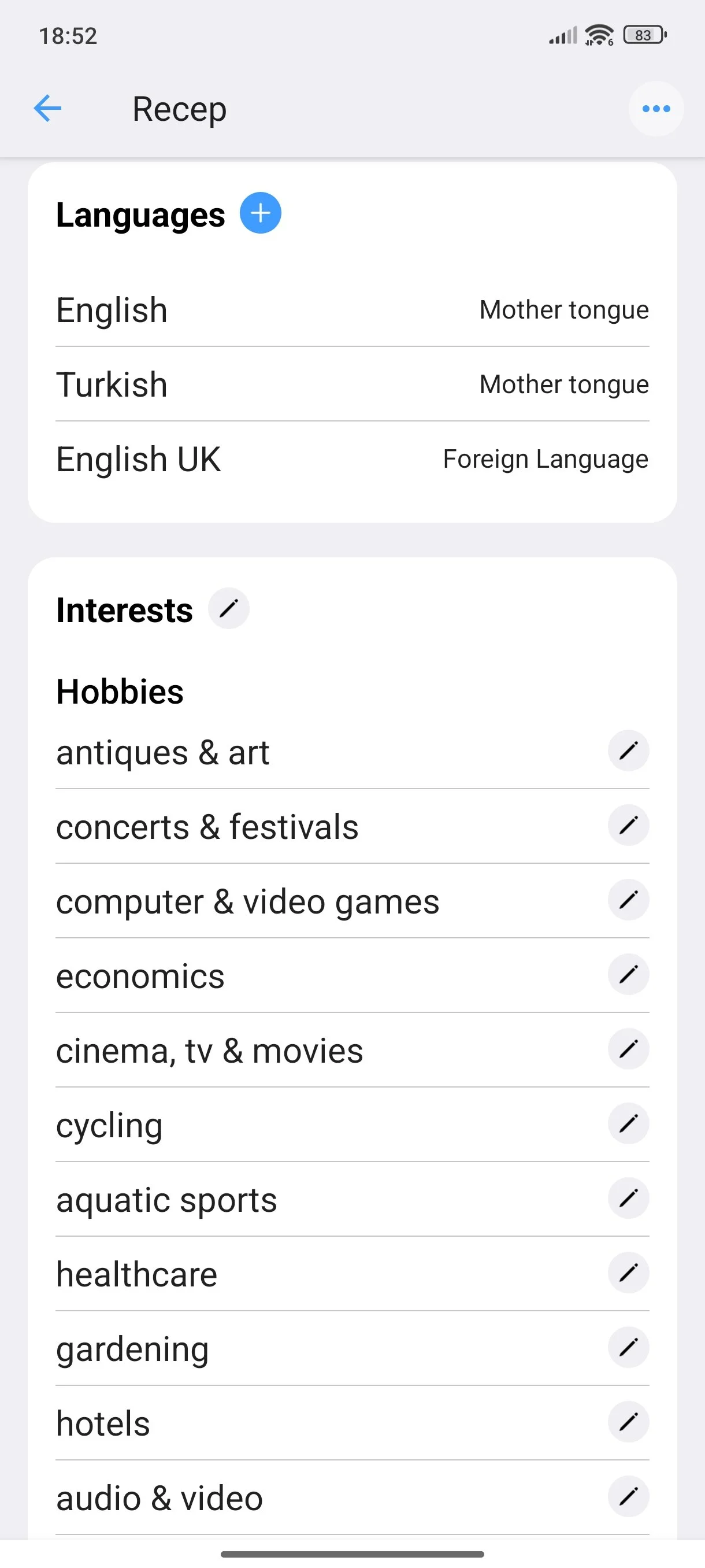
Task: Edit the hotels hobby
Action: click(x=628, y=1422)
